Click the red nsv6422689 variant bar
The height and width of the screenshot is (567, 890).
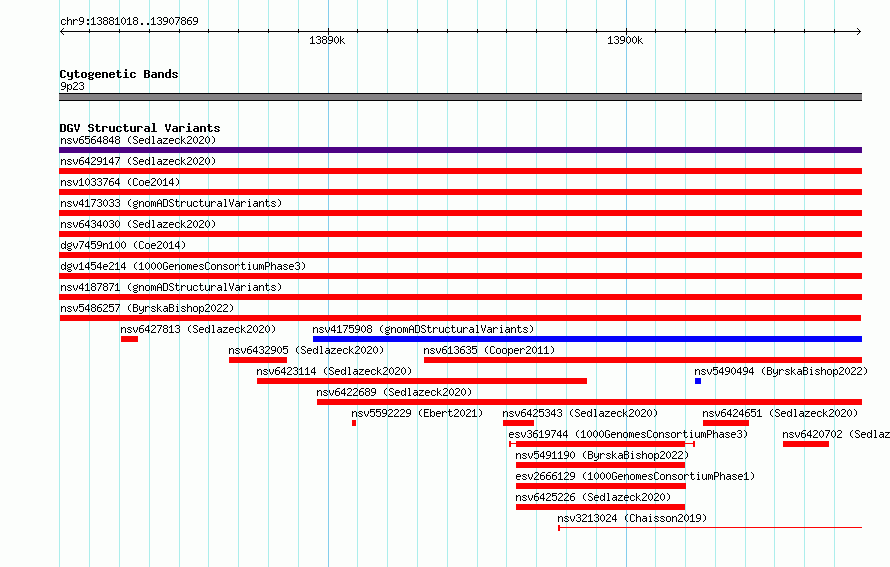point(589,402)
